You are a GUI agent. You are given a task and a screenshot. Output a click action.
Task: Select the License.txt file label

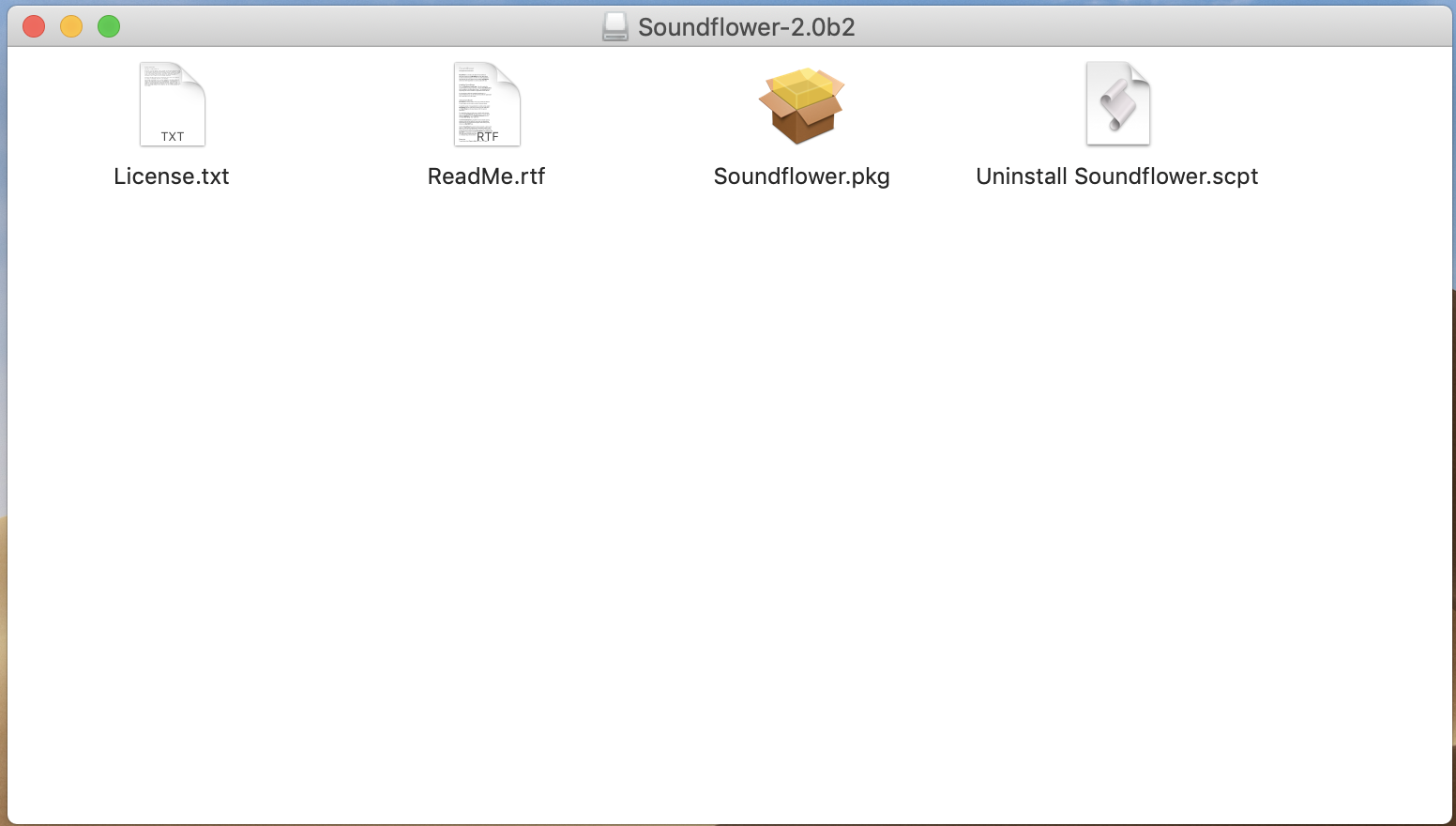pyautogui.click(x=172, y=176)
